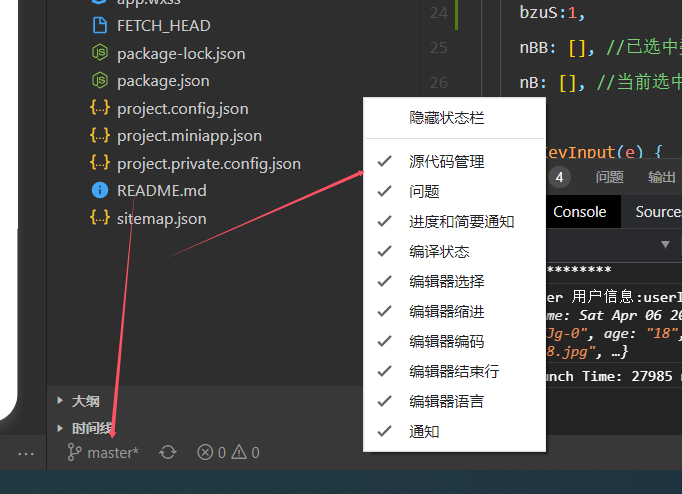Screen dimensions: 682x494
Task: Click the info icon of README.md
Action: click(x=100, y=190)
